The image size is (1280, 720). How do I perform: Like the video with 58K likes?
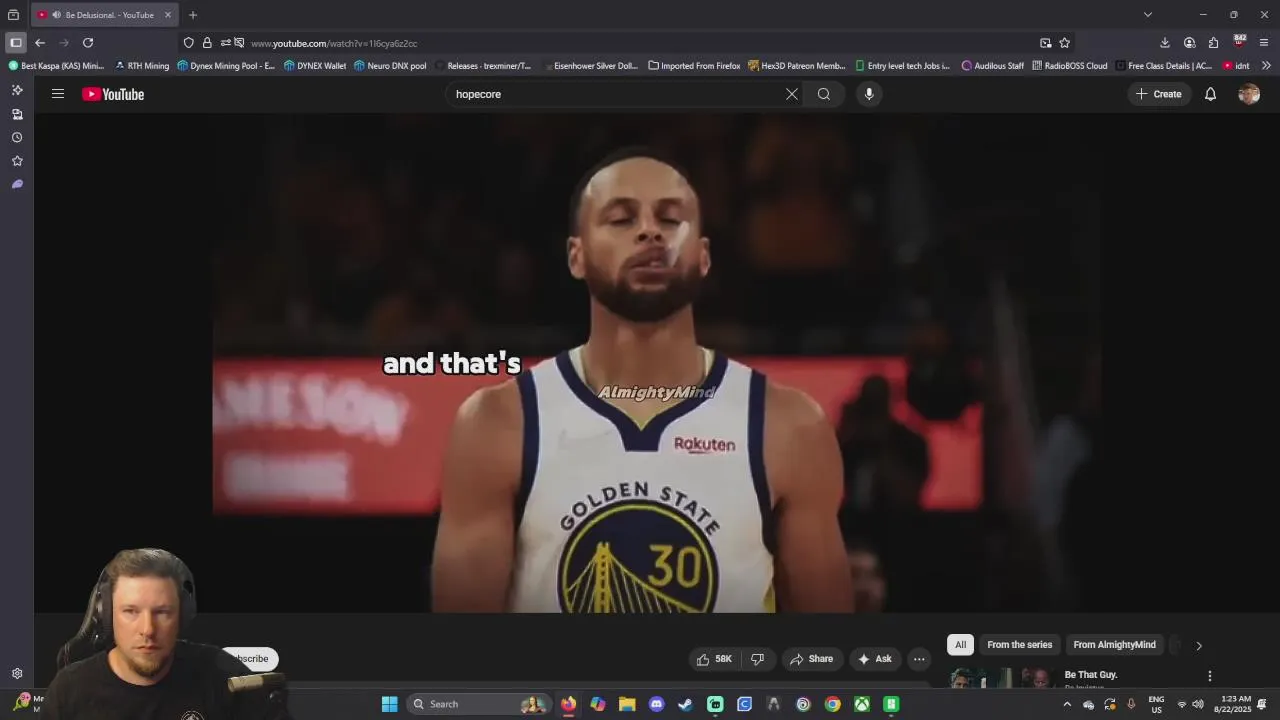pyautogui.click(x=714, y=659)
